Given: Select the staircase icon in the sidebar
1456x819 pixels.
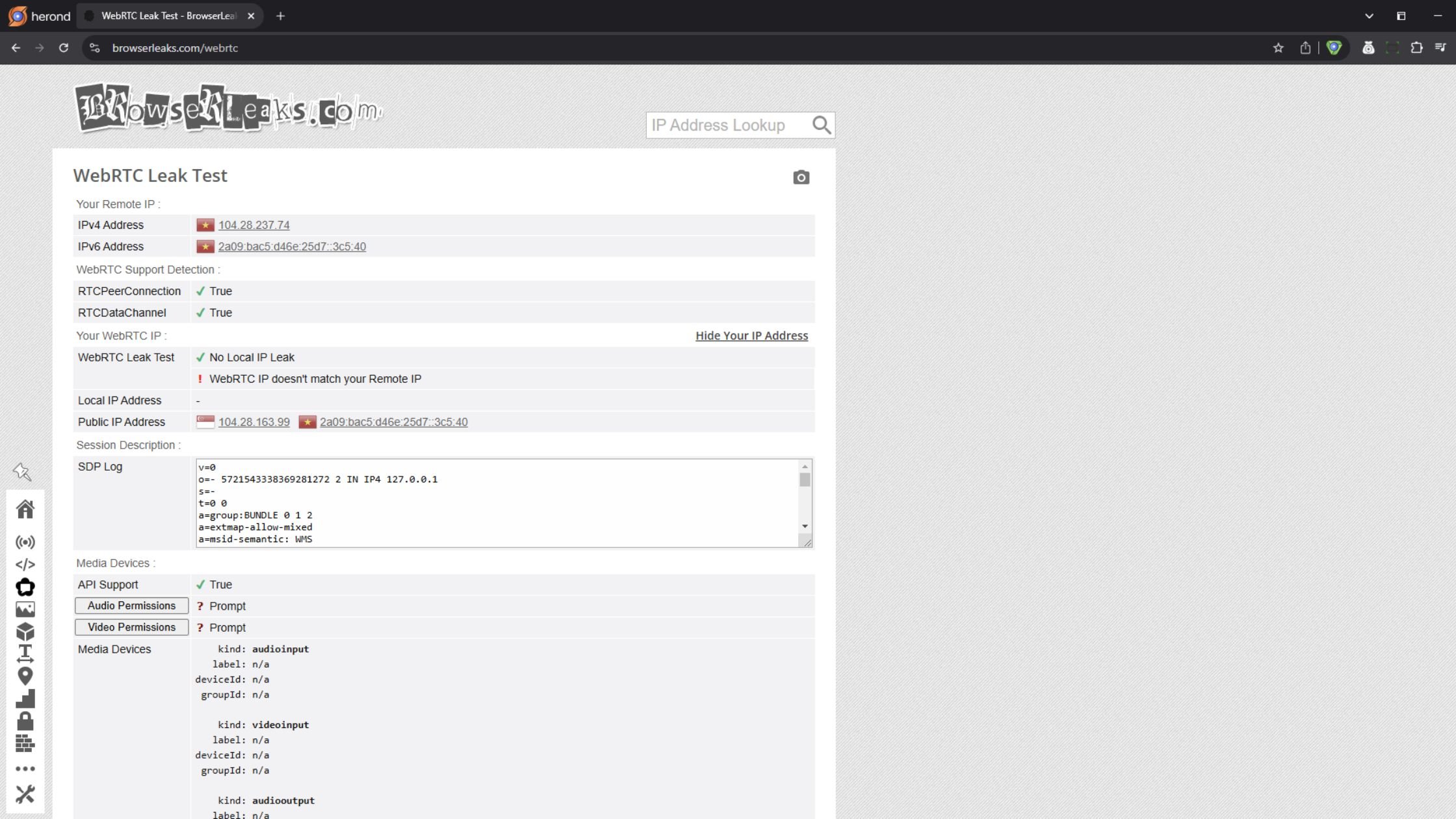Looking at the screenshot, I should click(x=25, y=699).
